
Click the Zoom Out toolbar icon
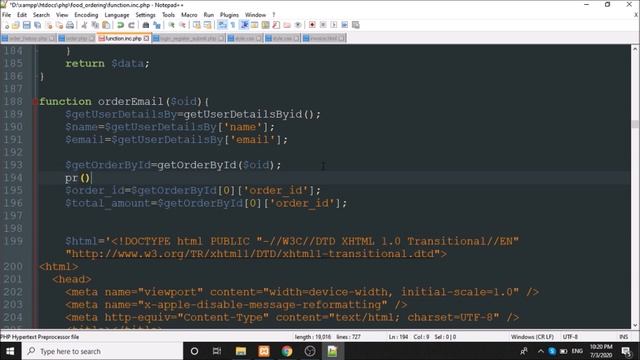pos(182,25)
